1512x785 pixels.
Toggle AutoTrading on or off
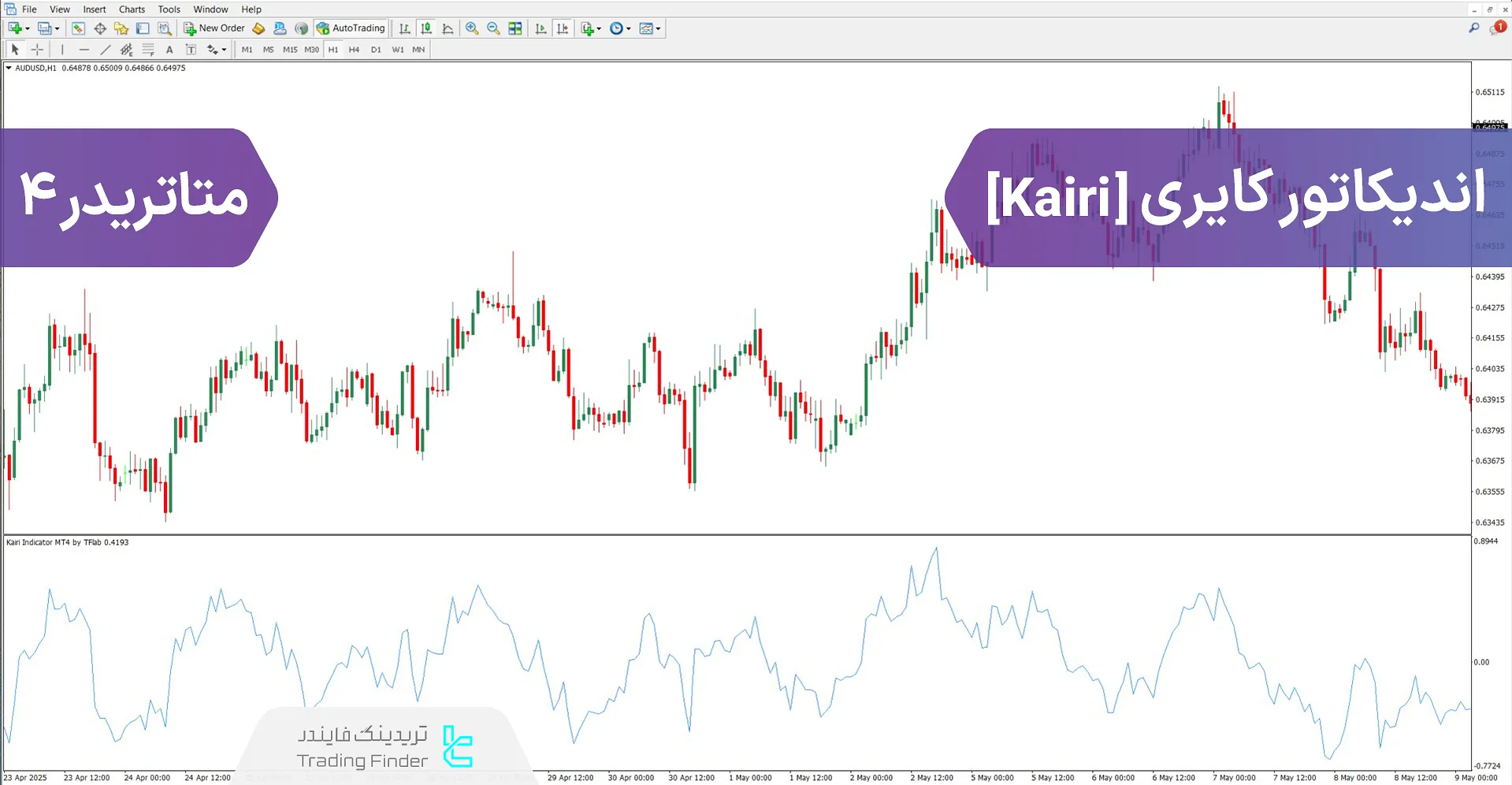[x=351, y=28]
